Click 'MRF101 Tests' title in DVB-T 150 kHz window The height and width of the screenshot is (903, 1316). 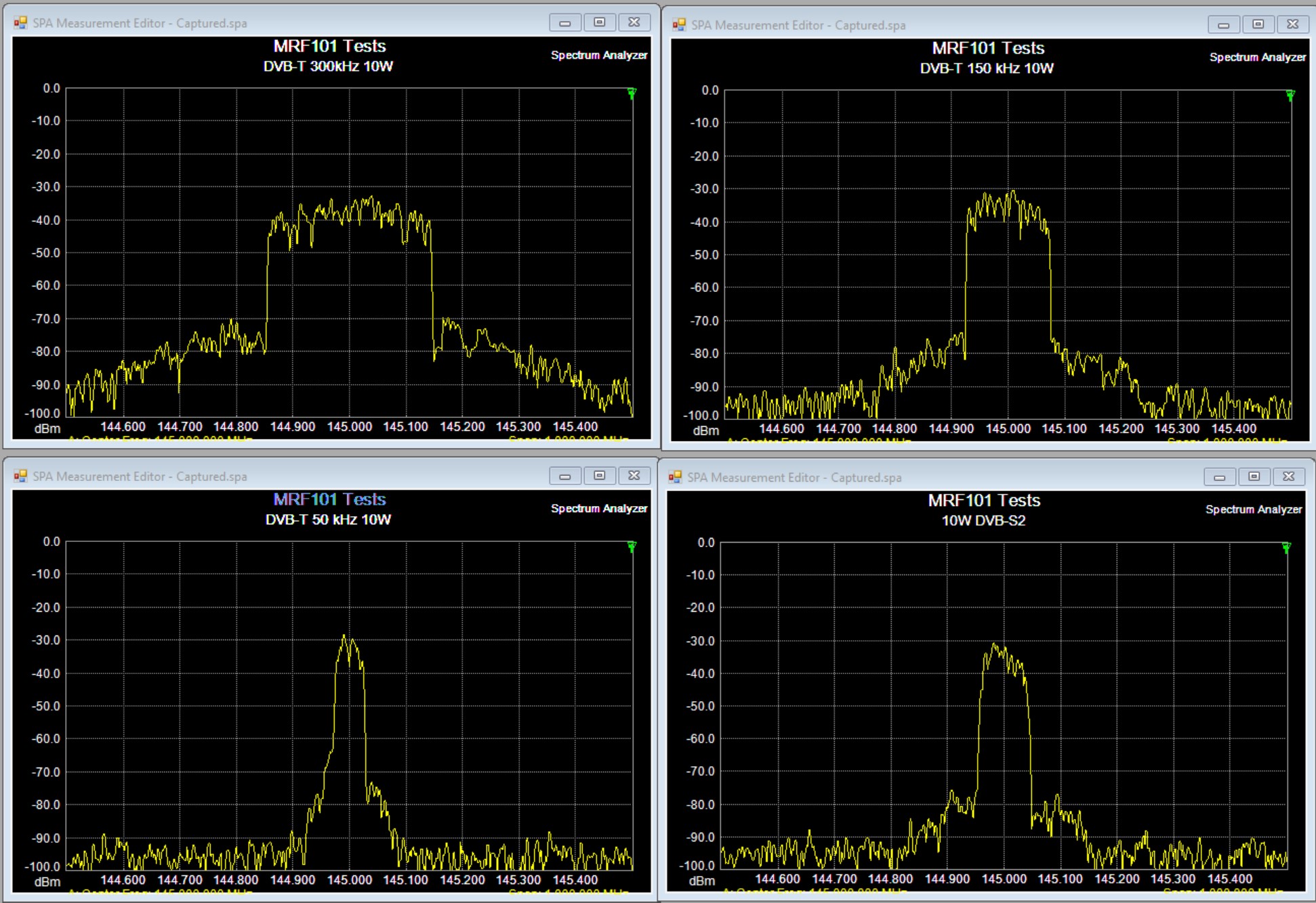click(988, 48)
